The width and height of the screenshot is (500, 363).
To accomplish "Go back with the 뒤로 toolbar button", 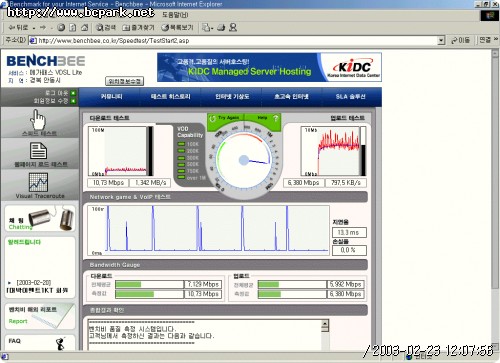I will [x=19, y=28].
